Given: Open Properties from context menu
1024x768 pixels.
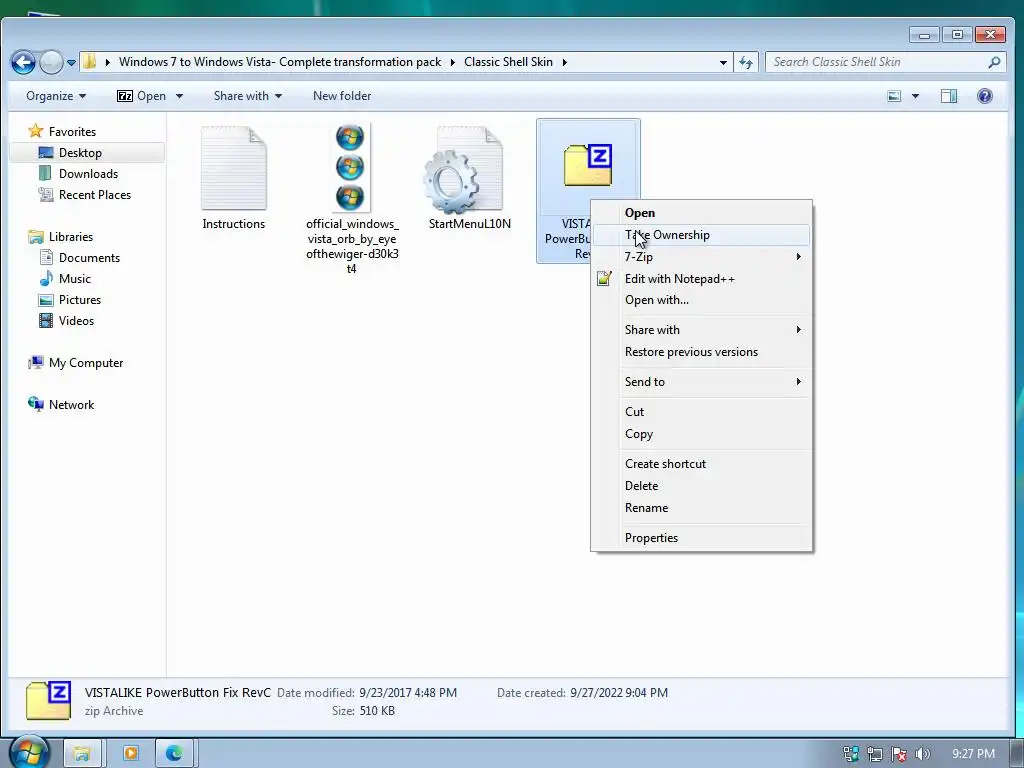Looking at the screenshot, I should click(x=701, y=538).
